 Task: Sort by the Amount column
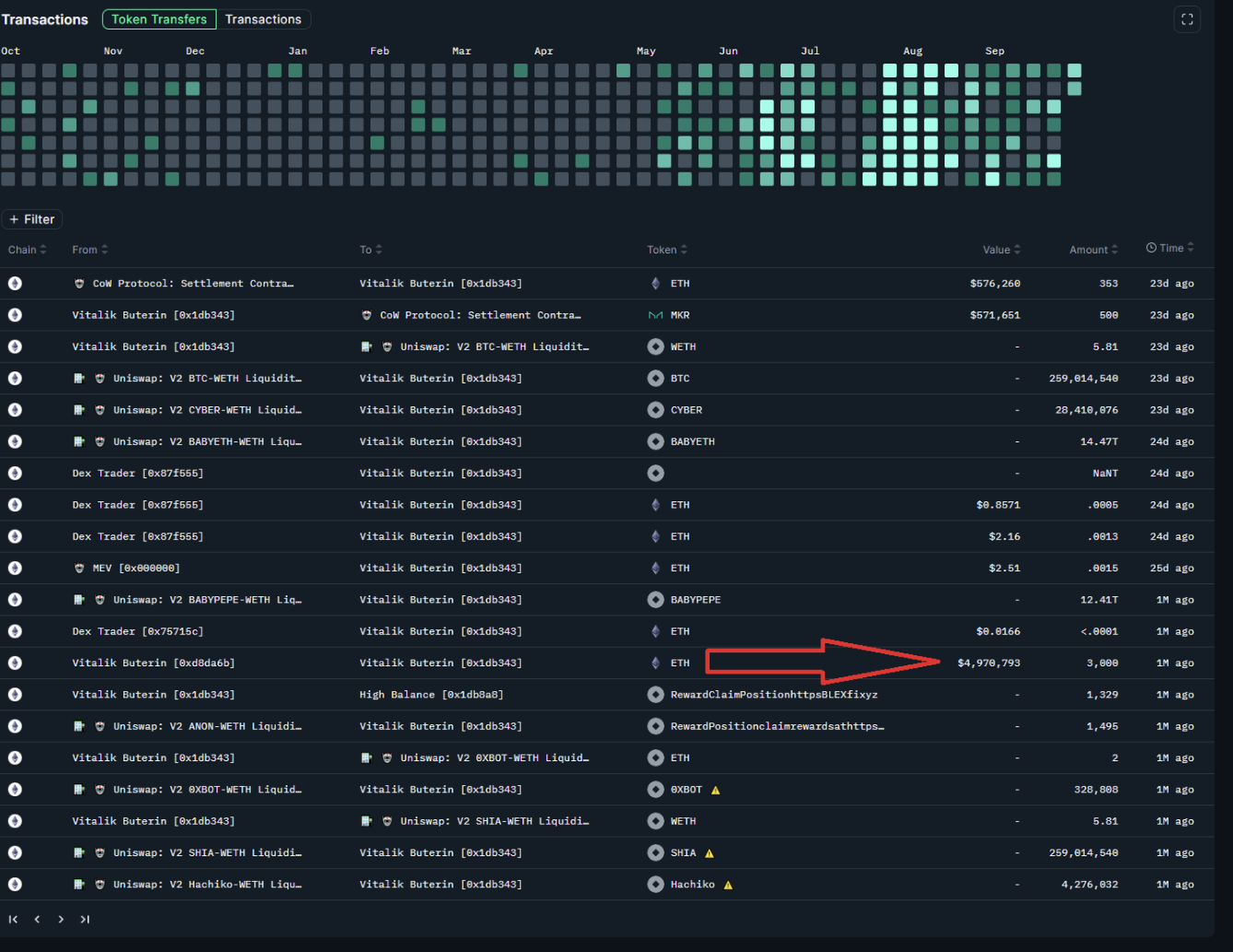coord(1094,250)
